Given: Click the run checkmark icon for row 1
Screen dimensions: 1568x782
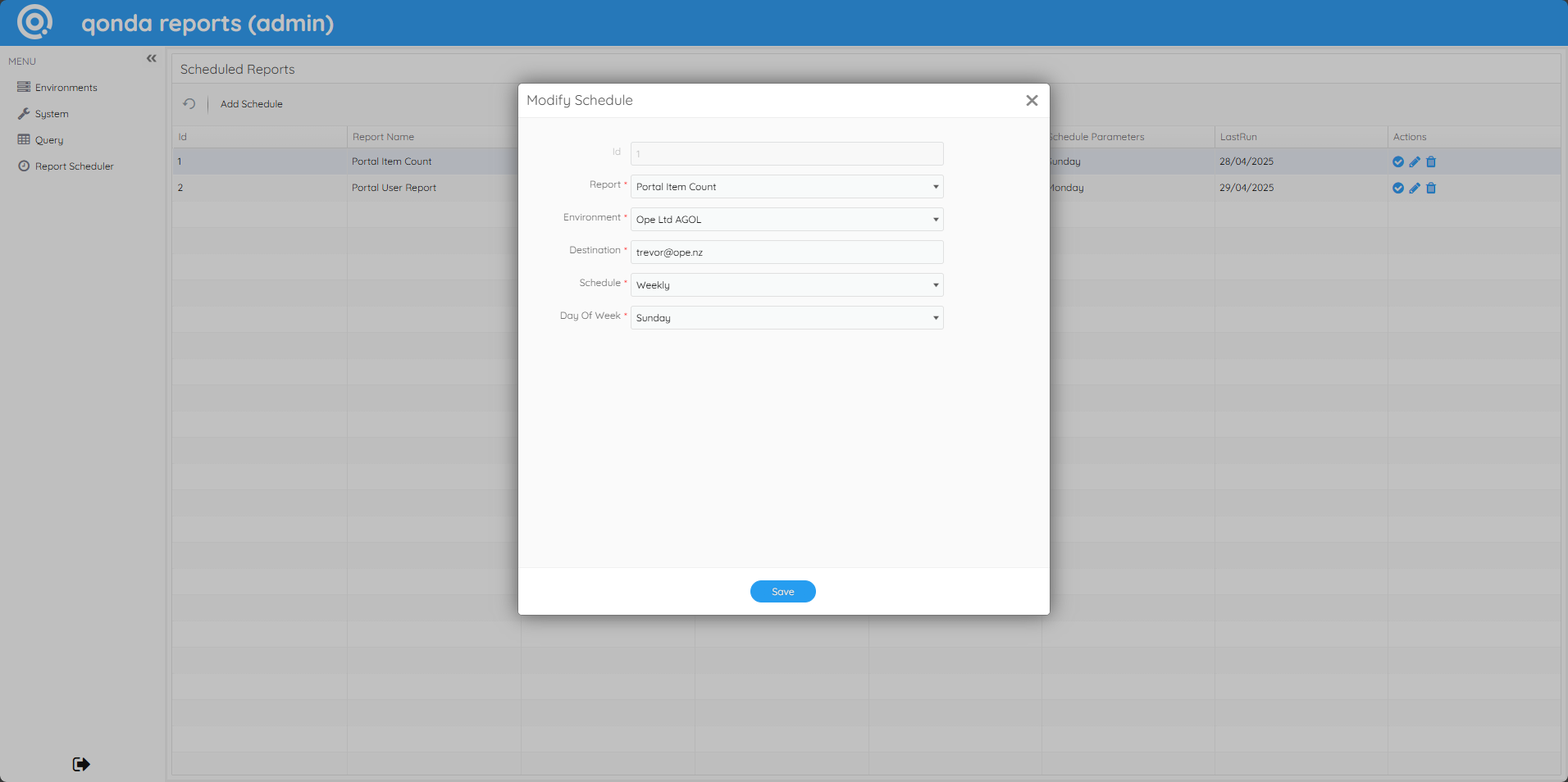Looking at the screenshot, I should 1398,161.
